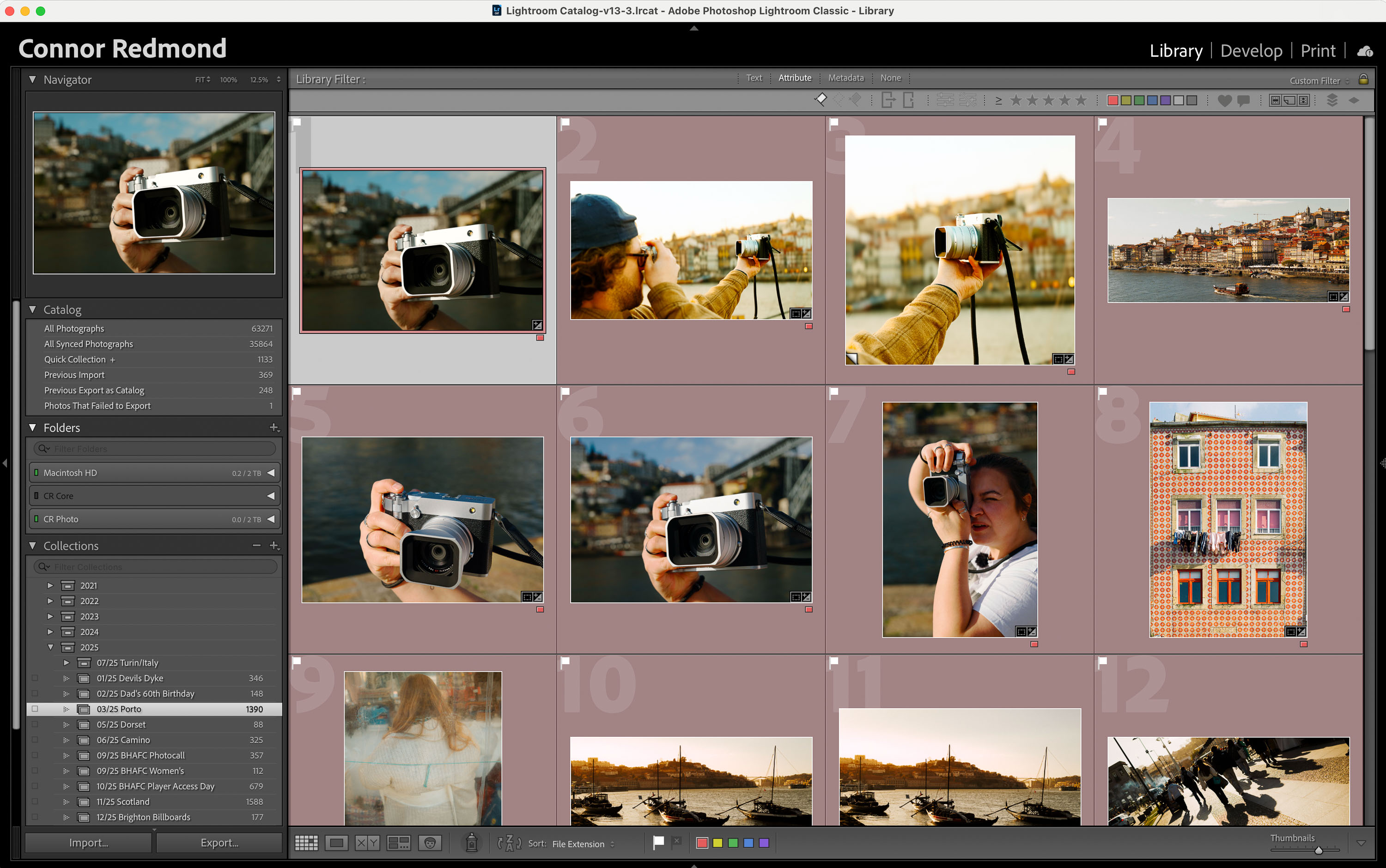Set rating filter to five stars
The height and width of the screenshot is (868, 1386).
(x=1081, y=100)
